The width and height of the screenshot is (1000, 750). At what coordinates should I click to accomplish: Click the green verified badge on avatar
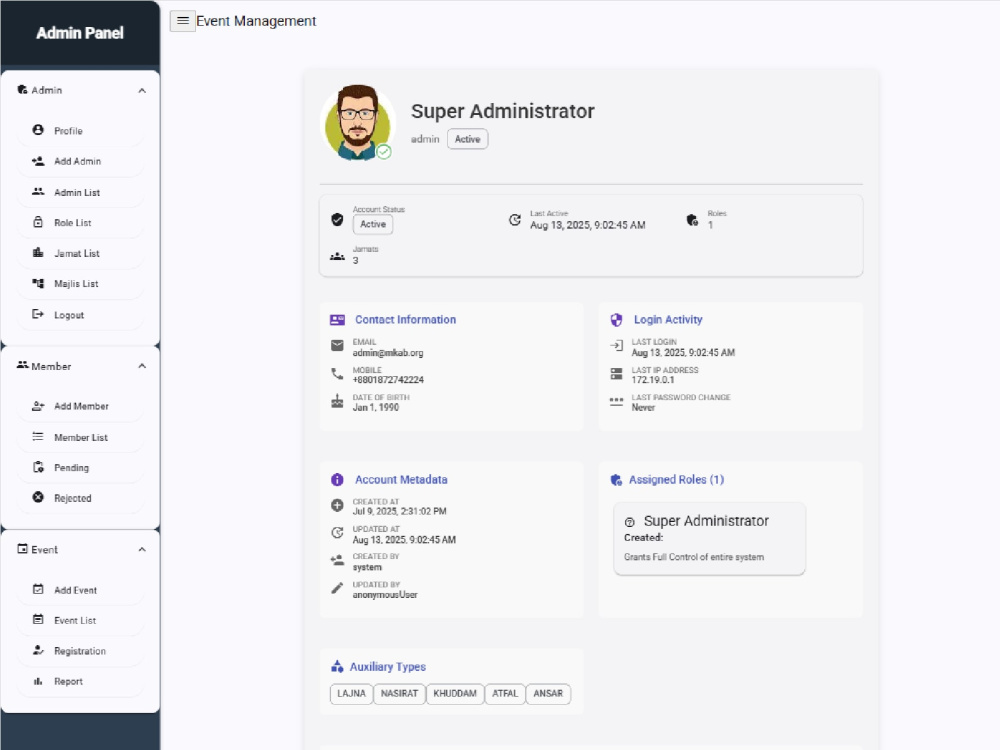384,152
